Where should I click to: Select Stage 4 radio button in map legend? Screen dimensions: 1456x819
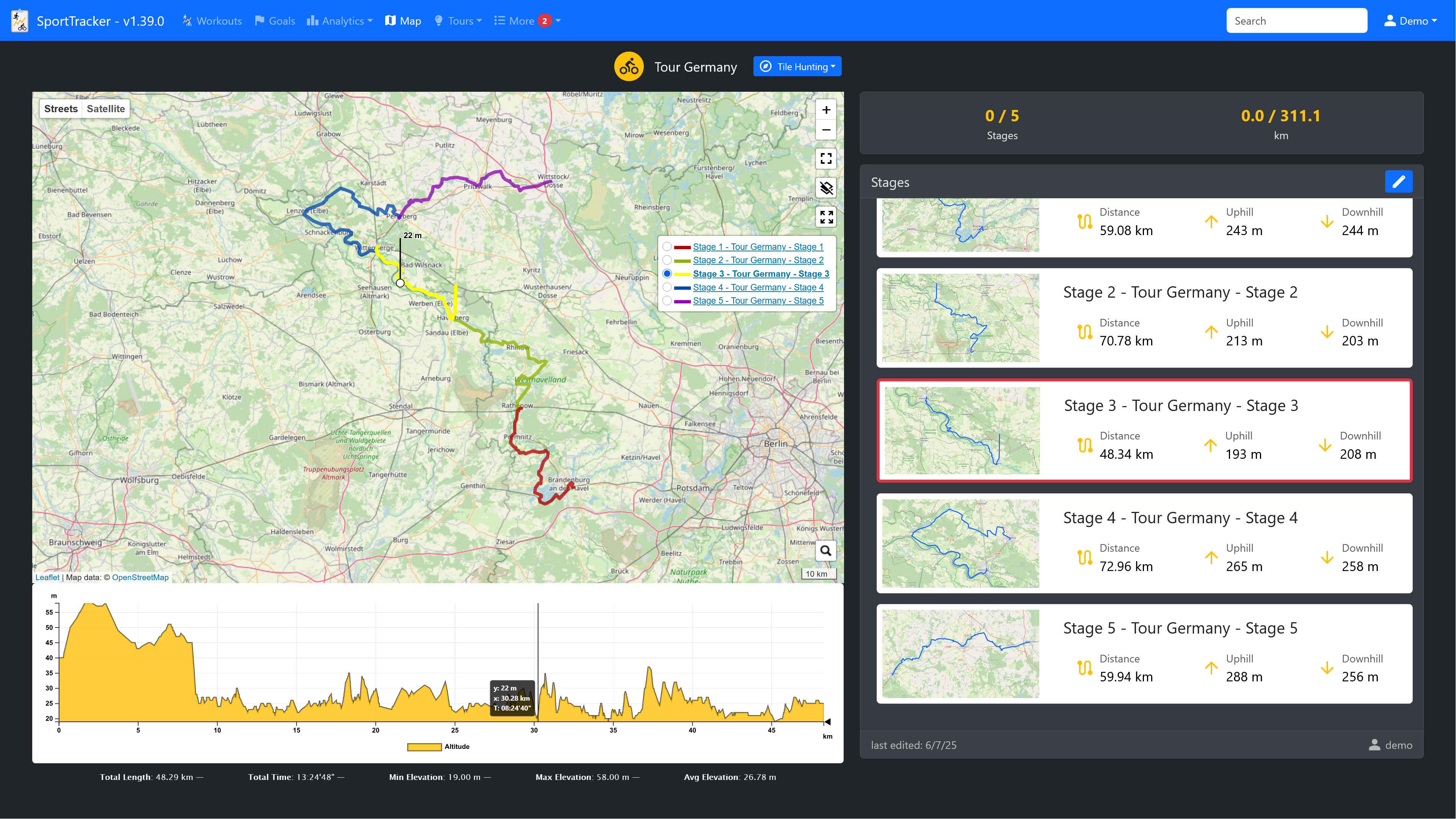[667, 287]
